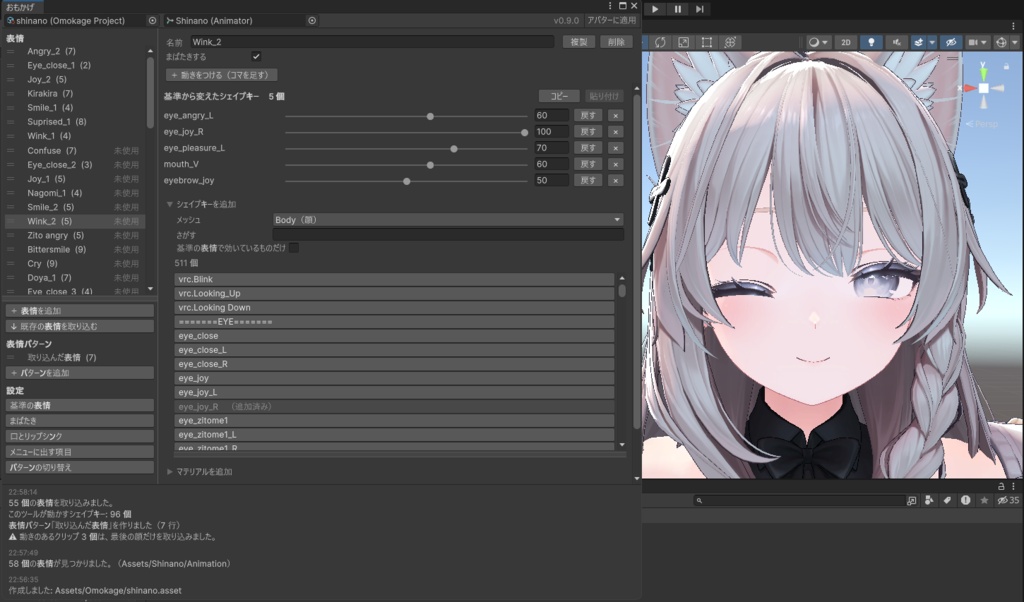
Task: Click 表情を追加 button
Action: [80, 311]
